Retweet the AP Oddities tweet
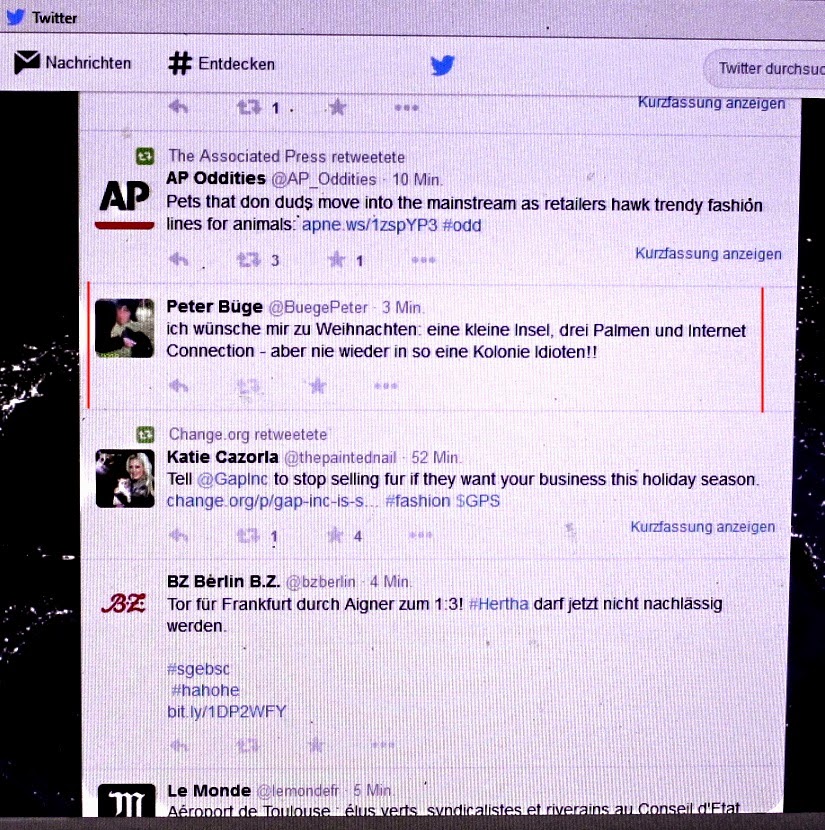This screenshot has width=825, height=830. (x=249, y=260)
